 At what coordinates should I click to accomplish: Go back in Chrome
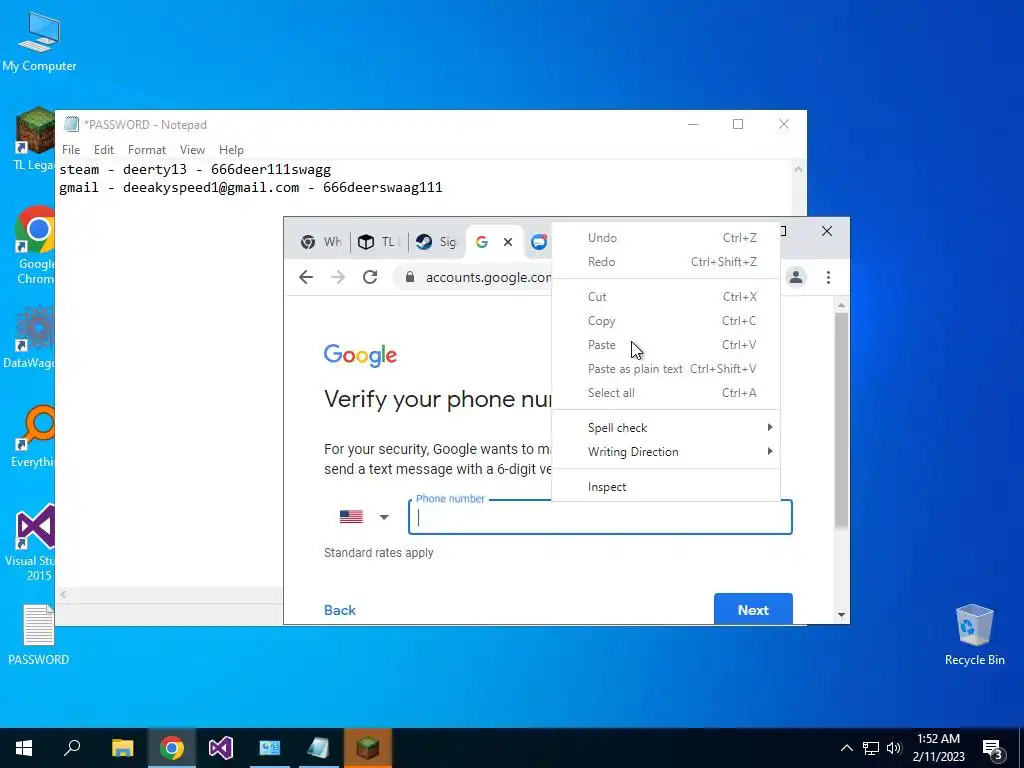(306, 277)
